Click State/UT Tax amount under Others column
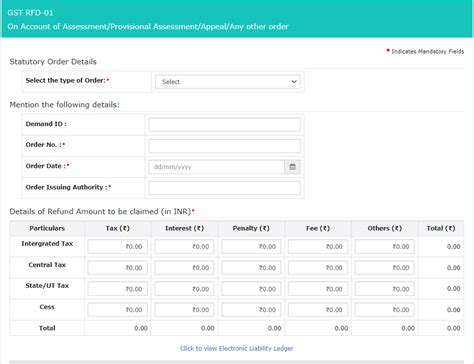This screenshot has height=364, width=474. pyautogui.click(x=385, y=289)
